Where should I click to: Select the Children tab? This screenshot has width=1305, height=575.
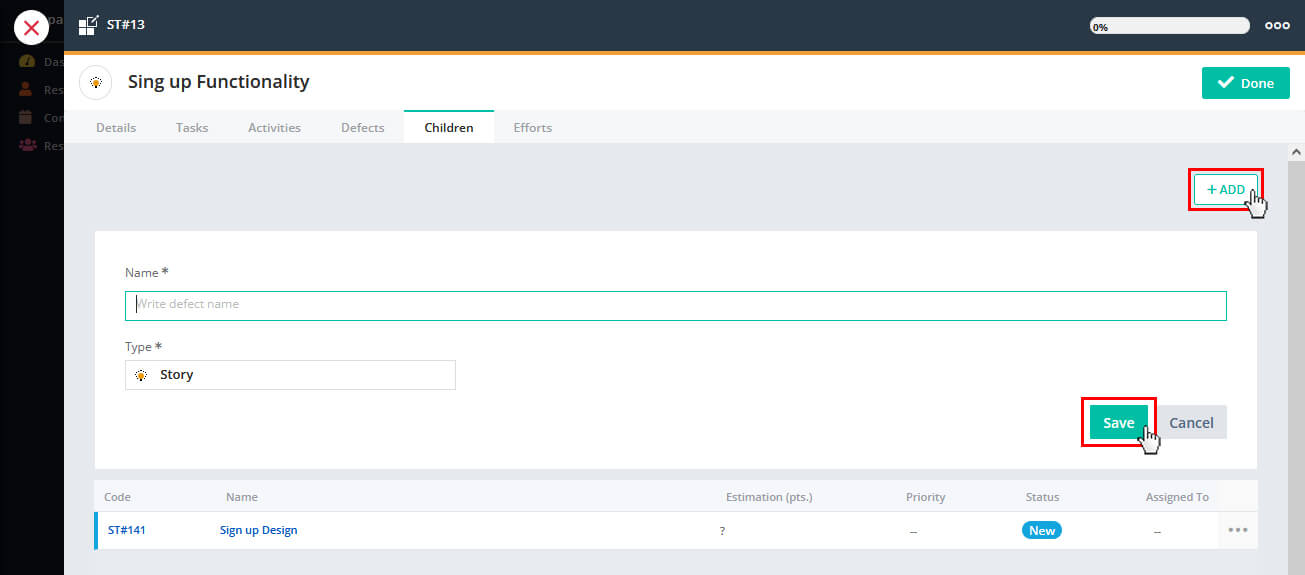coord(449,127)
